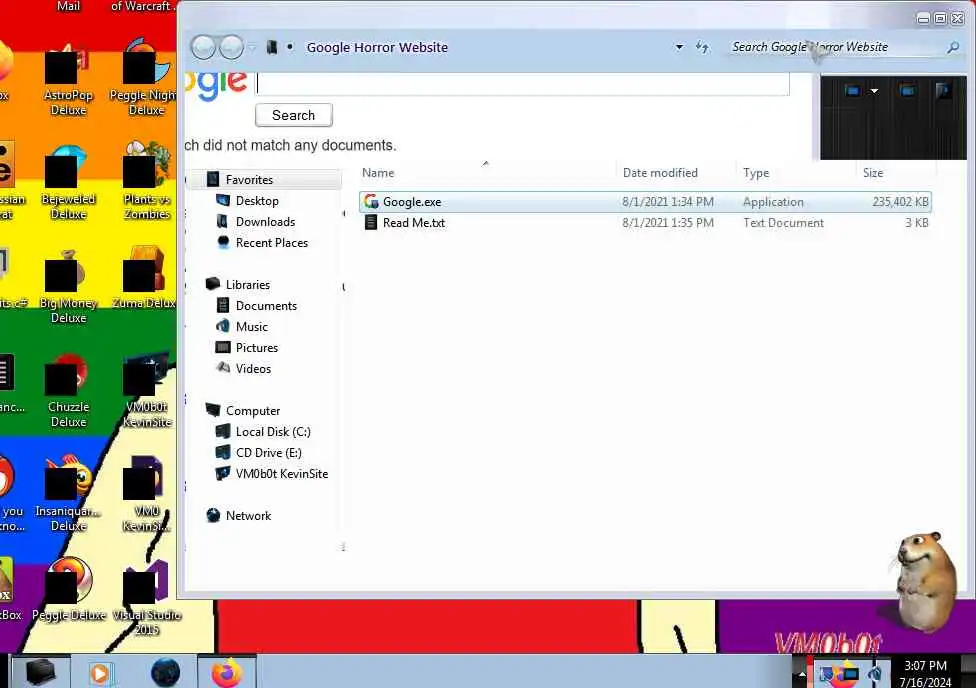Image resolution: width=976 pixels, height=688 pixels.
Task: Click the Text Document type cell
Action: (783, 223)
